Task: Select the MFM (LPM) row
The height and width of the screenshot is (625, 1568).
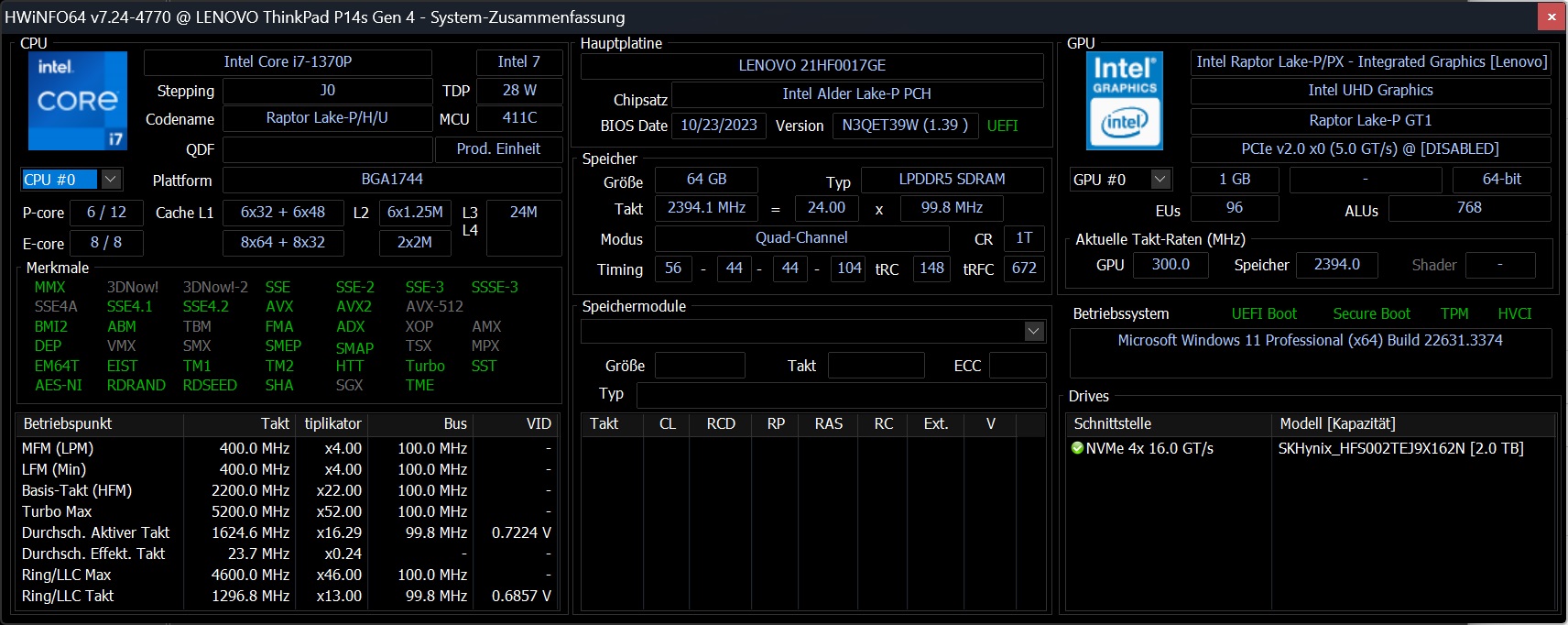Action: pyautogui.click(x=288, y=448)
